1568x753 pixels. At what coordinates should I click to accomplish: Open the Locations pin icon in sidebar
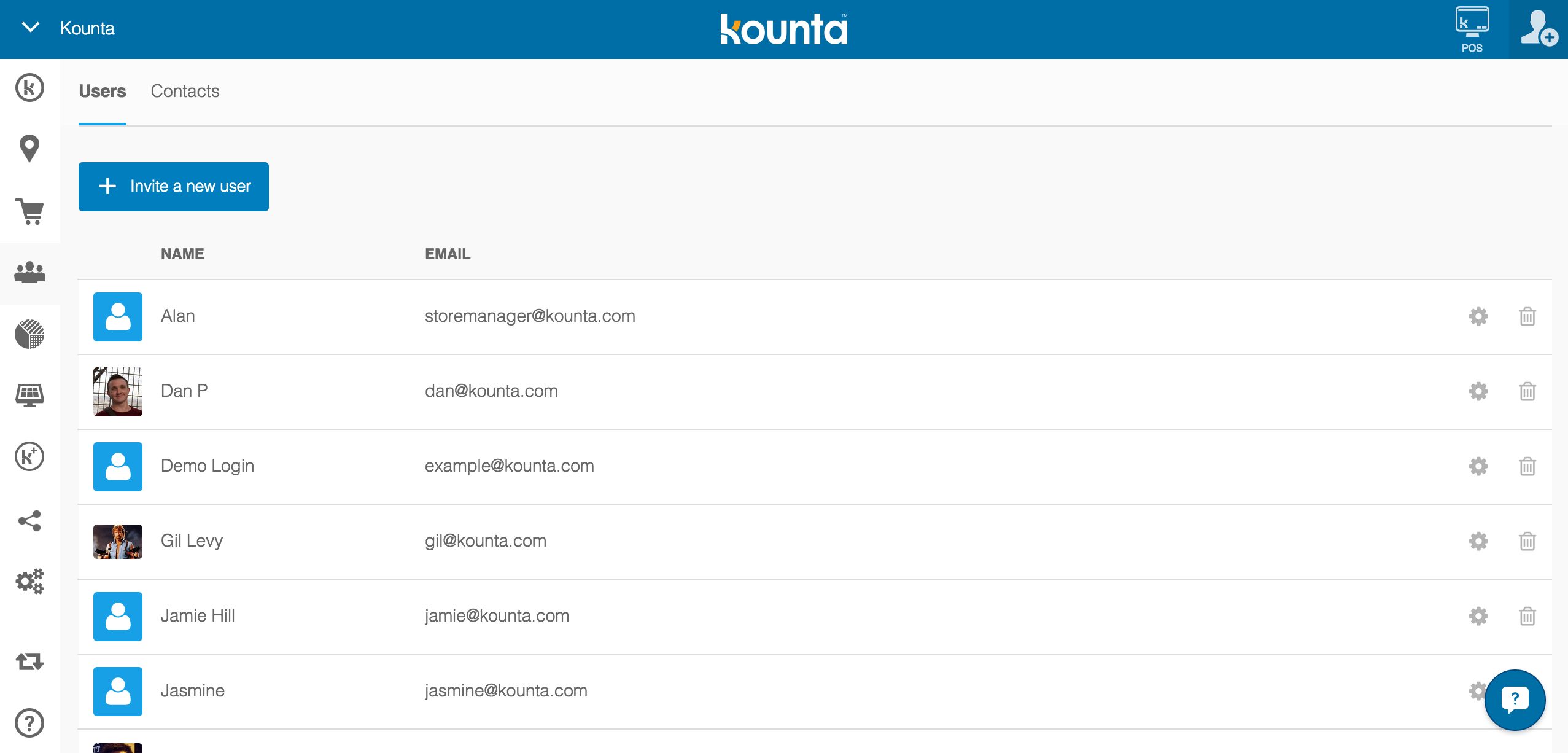[x=29, y=149]
